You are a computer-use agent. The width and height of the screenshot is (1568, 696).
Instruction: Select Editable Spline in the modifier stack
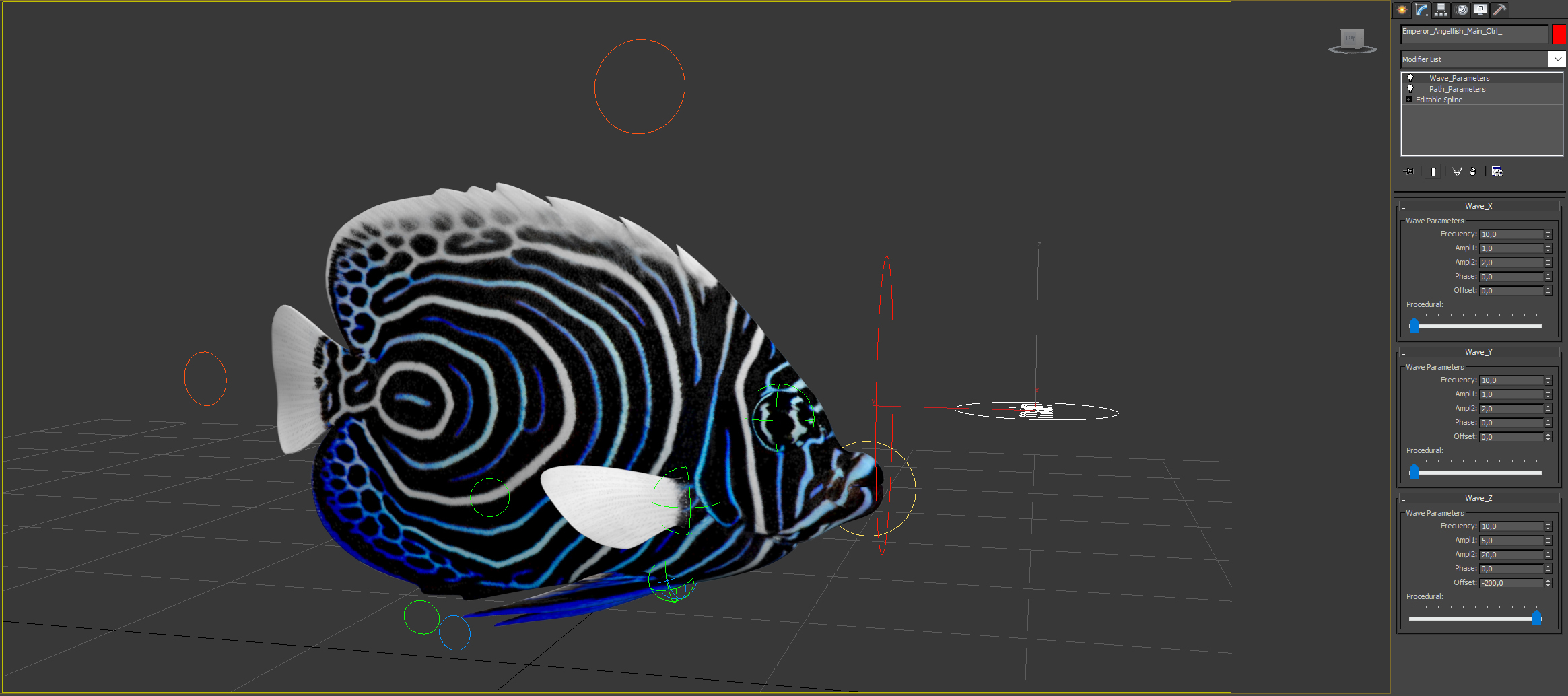pyautogui.click(x=1439, y=99)
